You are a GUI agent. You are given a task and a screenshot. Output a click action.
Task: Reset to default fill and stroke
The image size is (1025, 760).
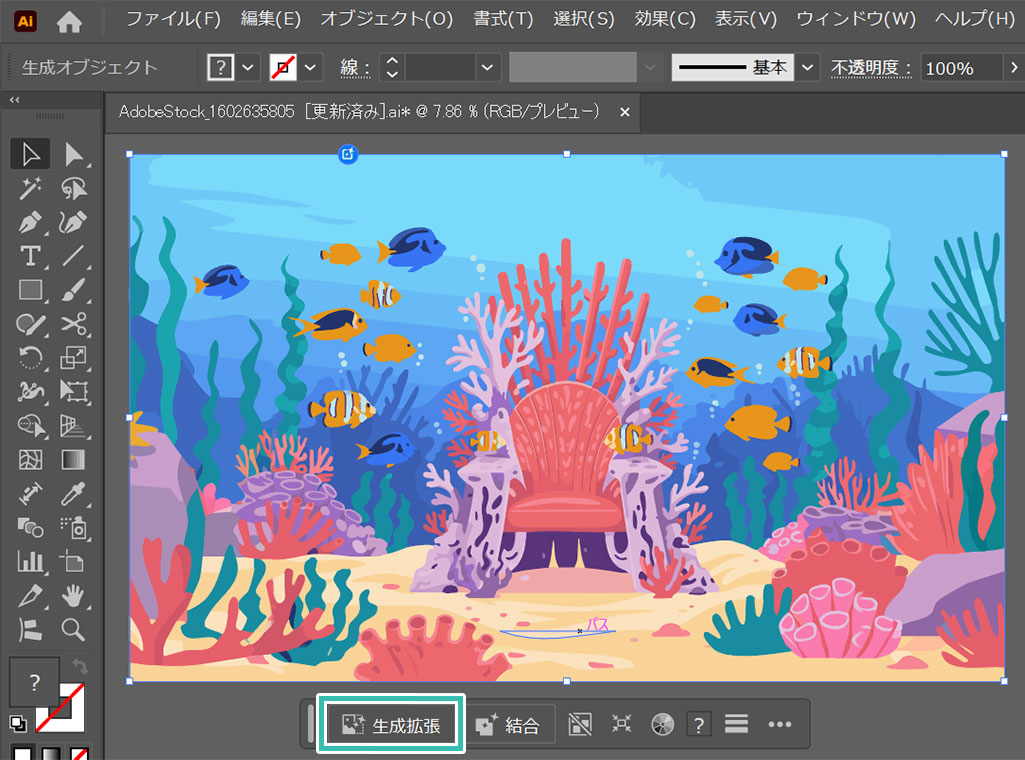[17, 723]
